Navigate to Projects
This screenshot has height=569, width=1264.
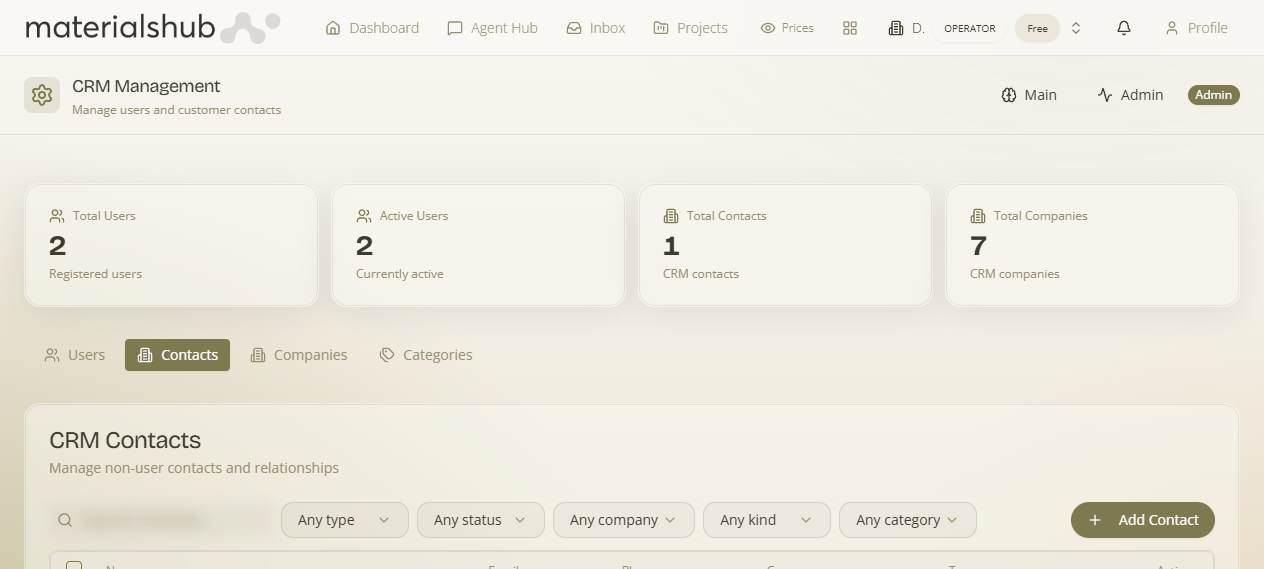690,28
